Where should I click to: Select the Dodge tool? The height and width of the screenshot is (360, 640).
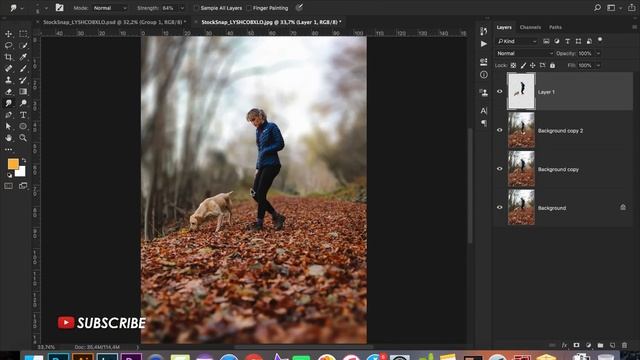23,103
